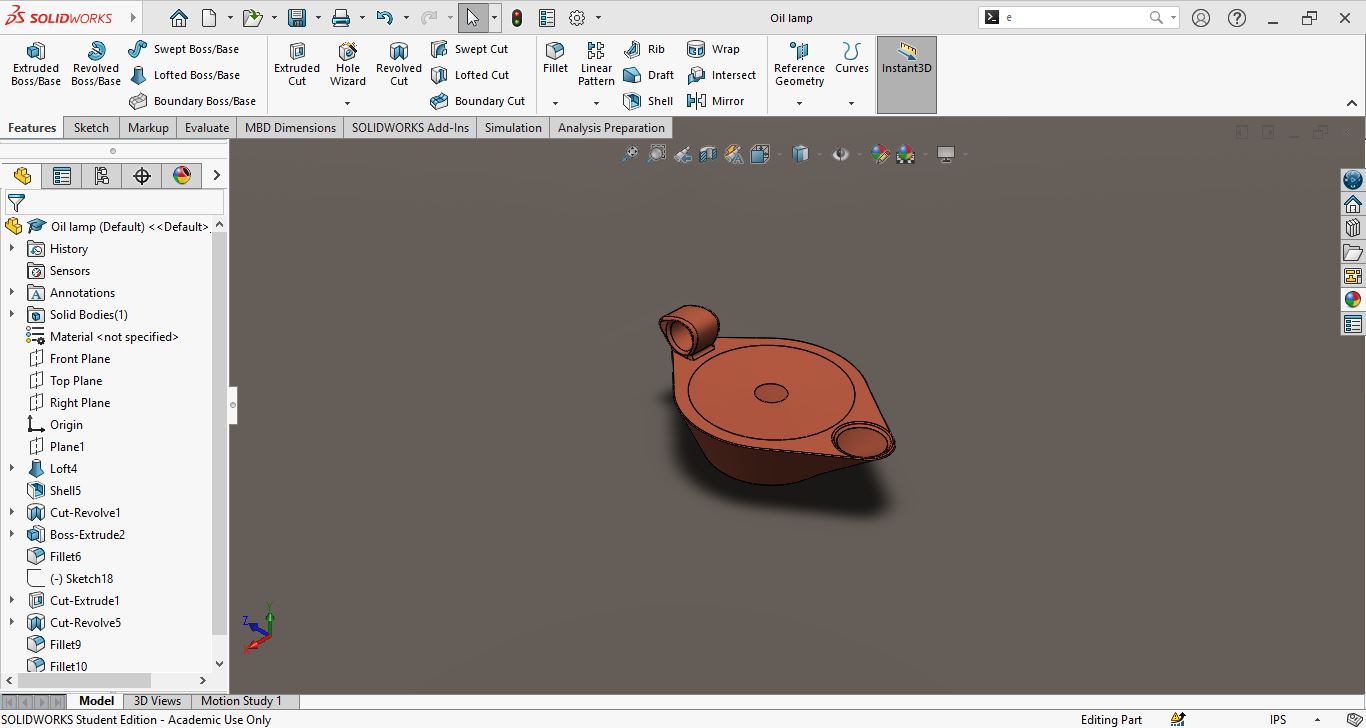
Task: Open the Motion Study 1 tab
Action: [x=242, y=701]
